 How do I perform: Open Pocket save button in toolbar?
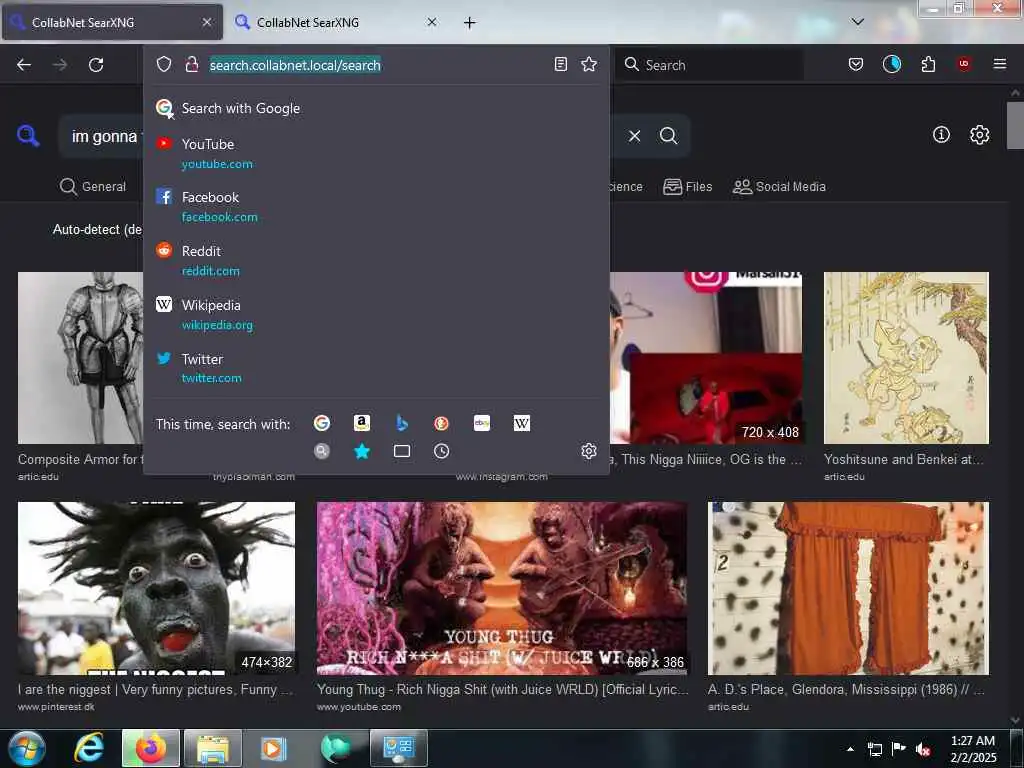[x=856, y=64]
